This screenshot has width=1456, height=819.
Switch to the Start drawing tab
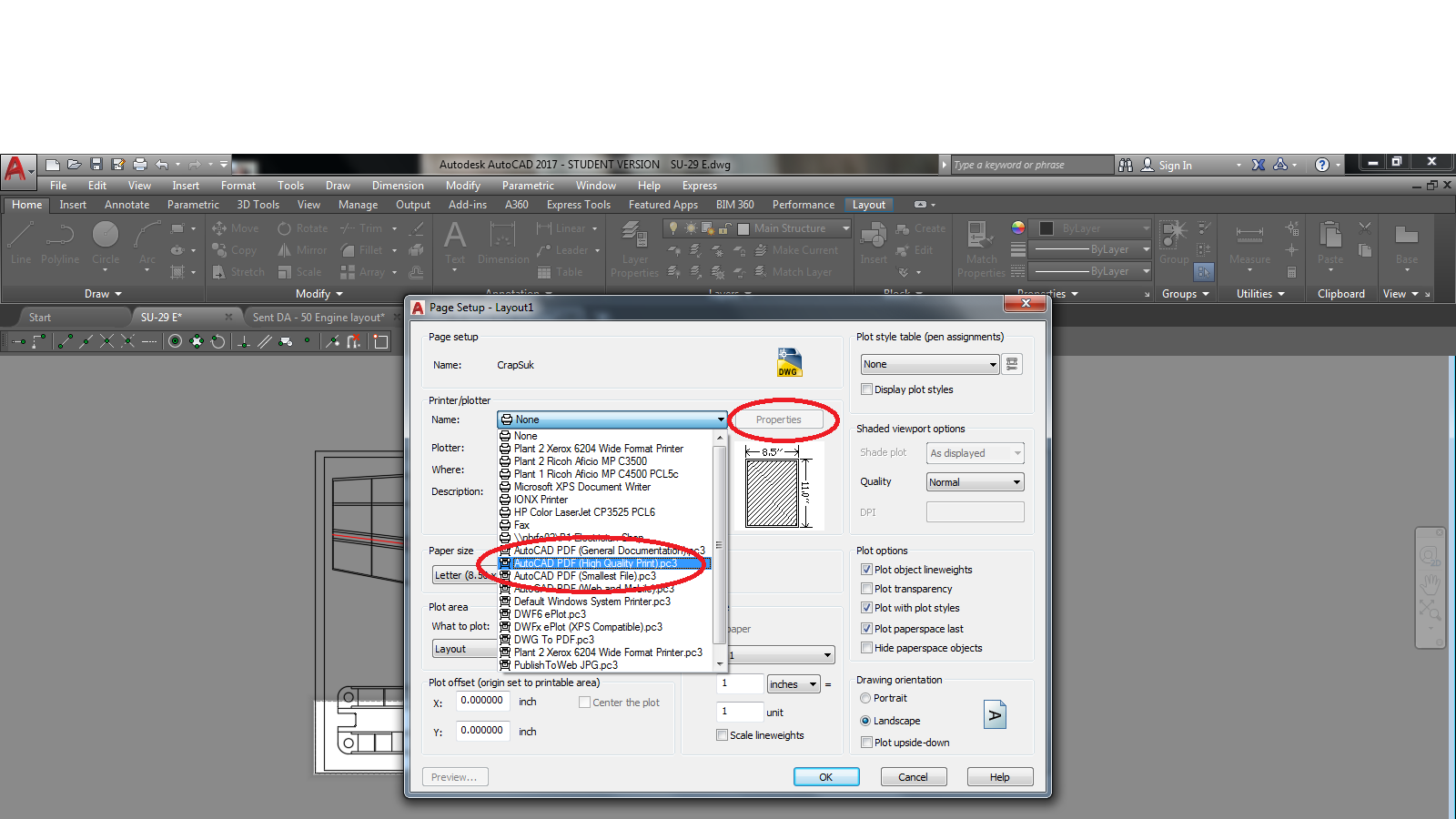coord(39,318)
